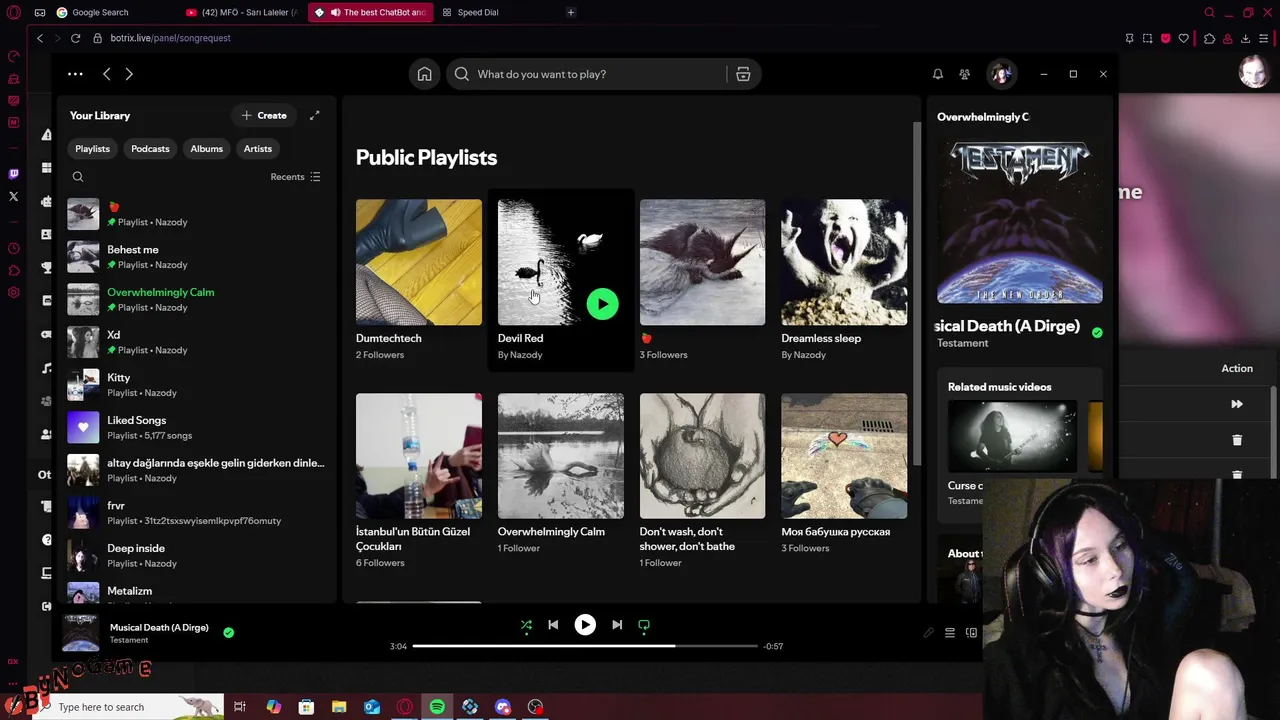
Task: Open Musical Death song title in player bar
Action: (159, 628)
